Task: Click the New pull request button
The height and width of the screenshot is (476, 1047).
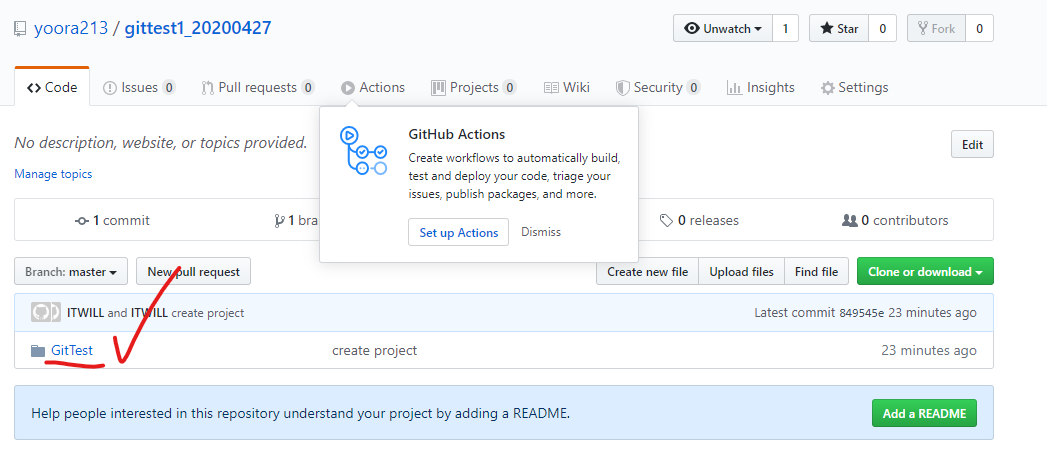Action: [x=194, y=272]
